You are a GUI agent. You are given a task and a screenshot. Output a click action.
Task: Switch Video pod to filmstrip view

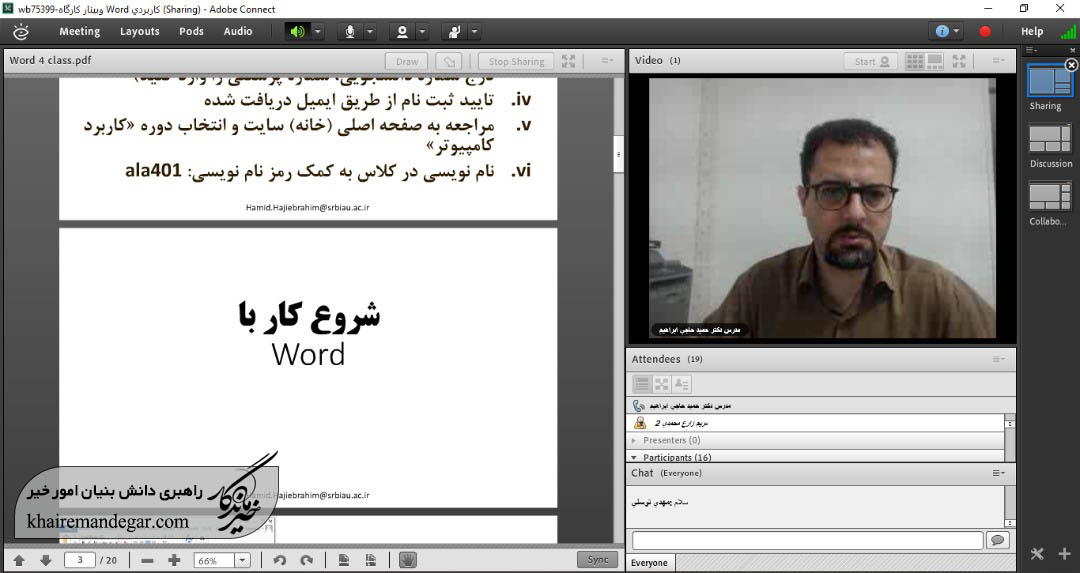(x=935, y=61)
